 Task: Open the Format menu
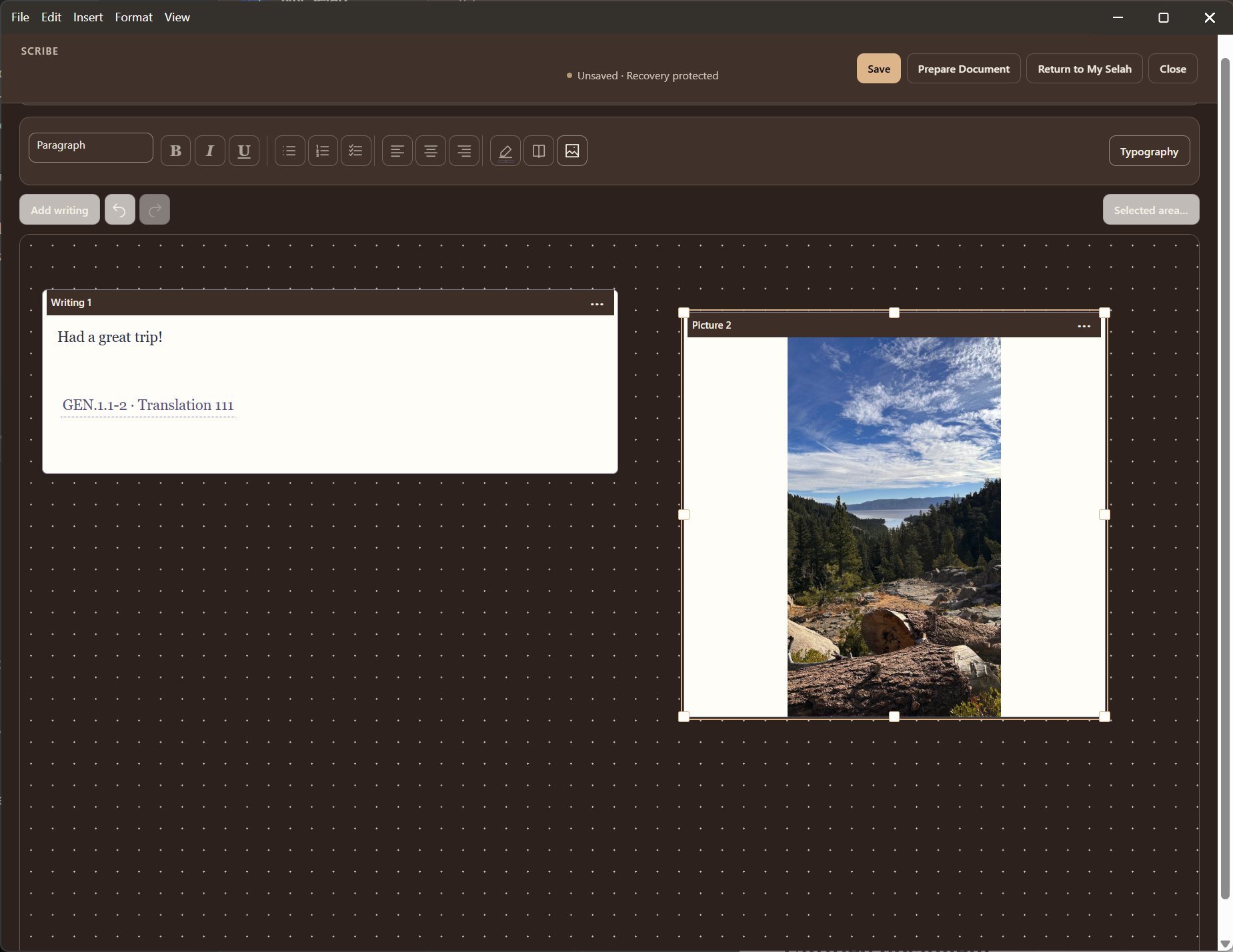click(134, 17)
